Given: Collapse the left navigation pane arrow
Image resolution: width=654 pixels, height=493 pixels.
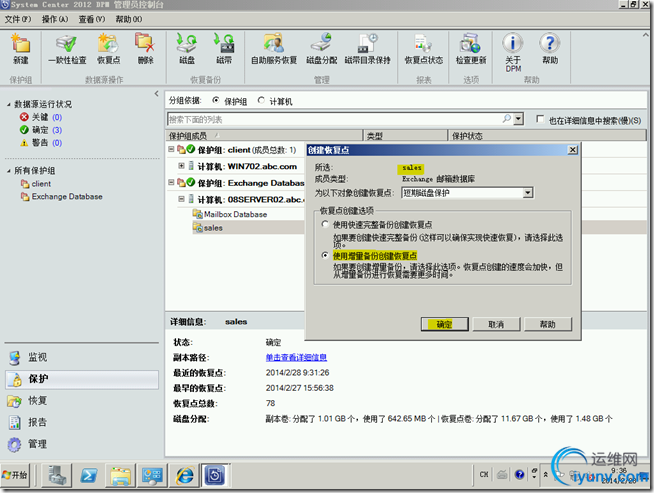Looking at the screenshot, I should click(x=156, y=93).
